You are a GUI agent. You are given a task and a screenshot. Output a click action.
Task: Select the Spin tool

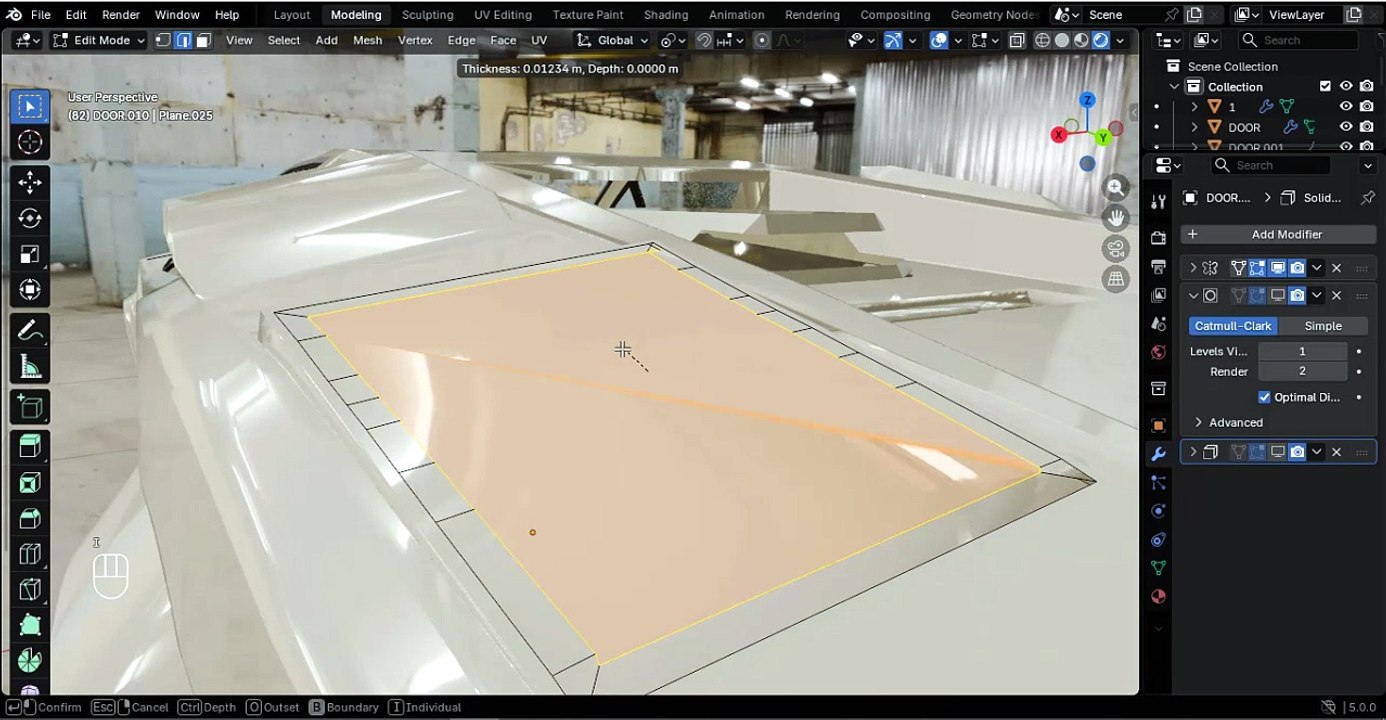point(30,661)
